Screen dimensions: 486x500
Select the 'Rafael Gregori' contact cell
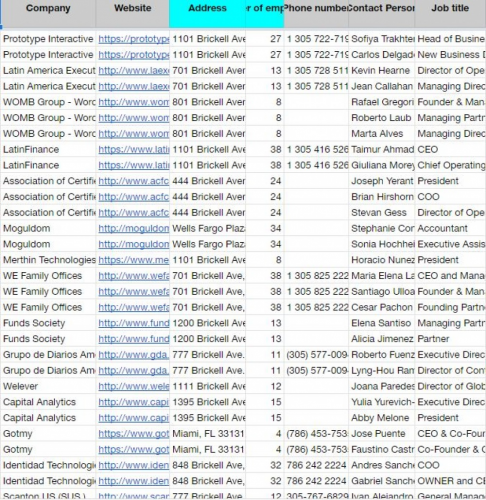(x=382, y=102)
